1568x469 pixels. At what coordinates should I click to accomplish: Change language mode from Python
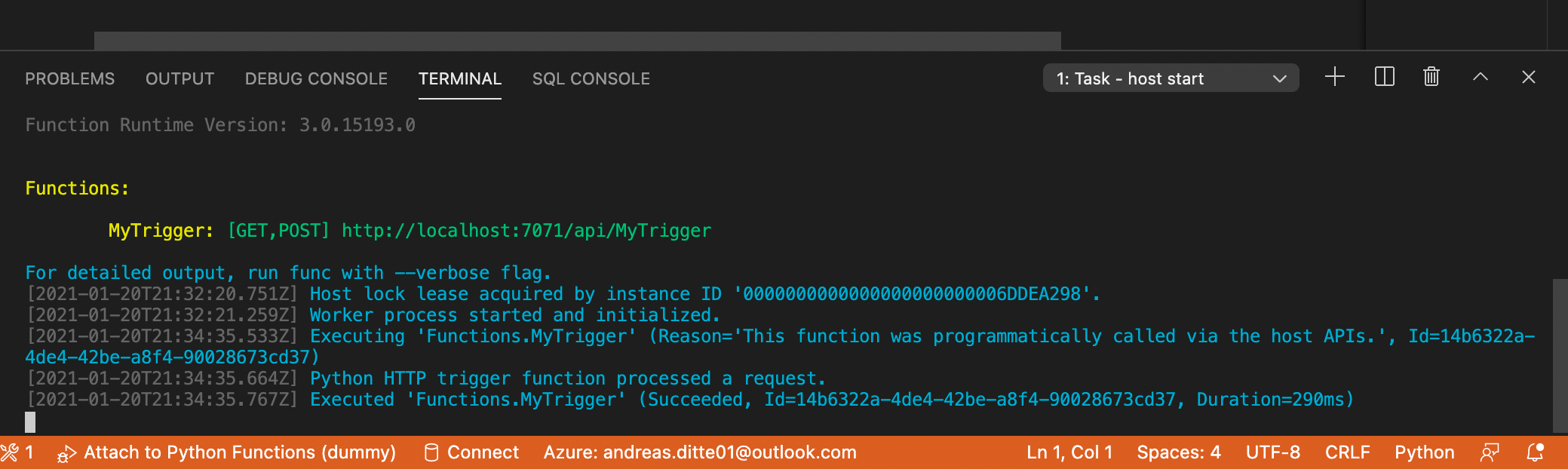point(1424,452)
